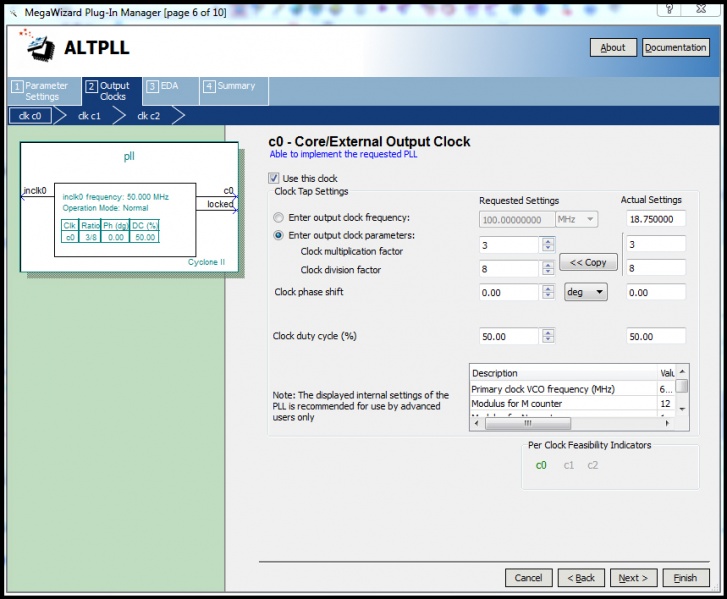Screen dimensions: 727x599
Task: Click the Finish button
Action: (x=686, y=578)
